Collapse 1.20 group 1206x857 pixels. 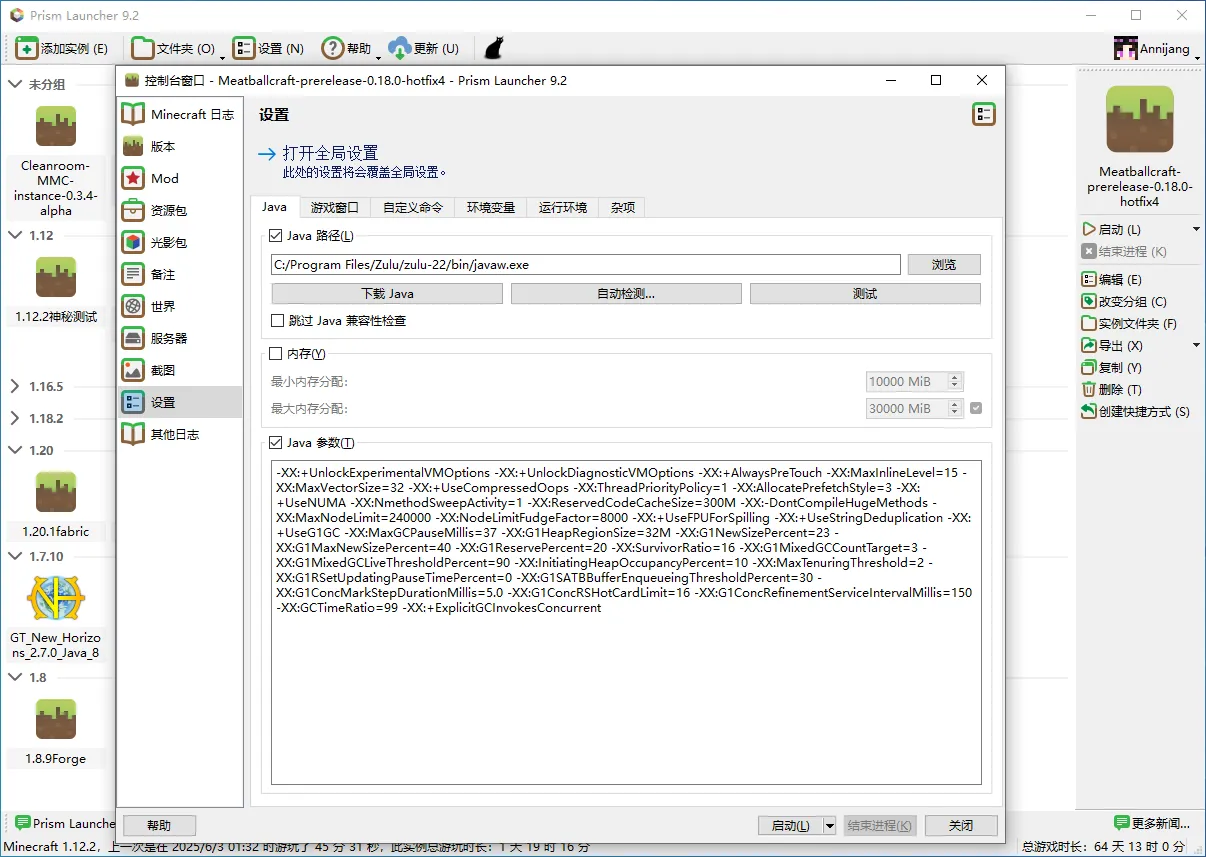pos(15,450)
